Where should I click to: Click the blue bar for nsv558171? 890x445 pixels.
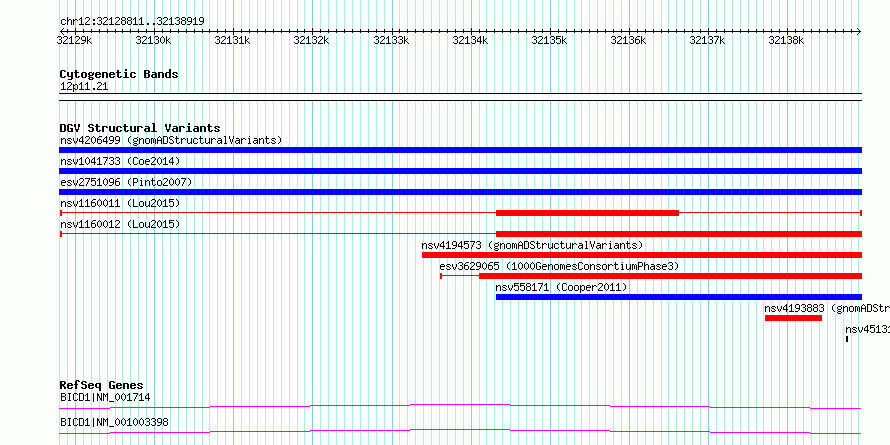pos(679,297)
